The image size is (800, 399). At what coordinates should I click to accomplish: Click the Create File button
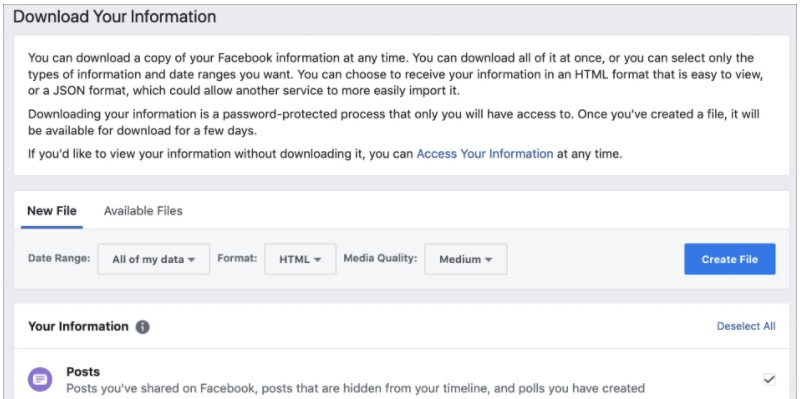[730, 259]
